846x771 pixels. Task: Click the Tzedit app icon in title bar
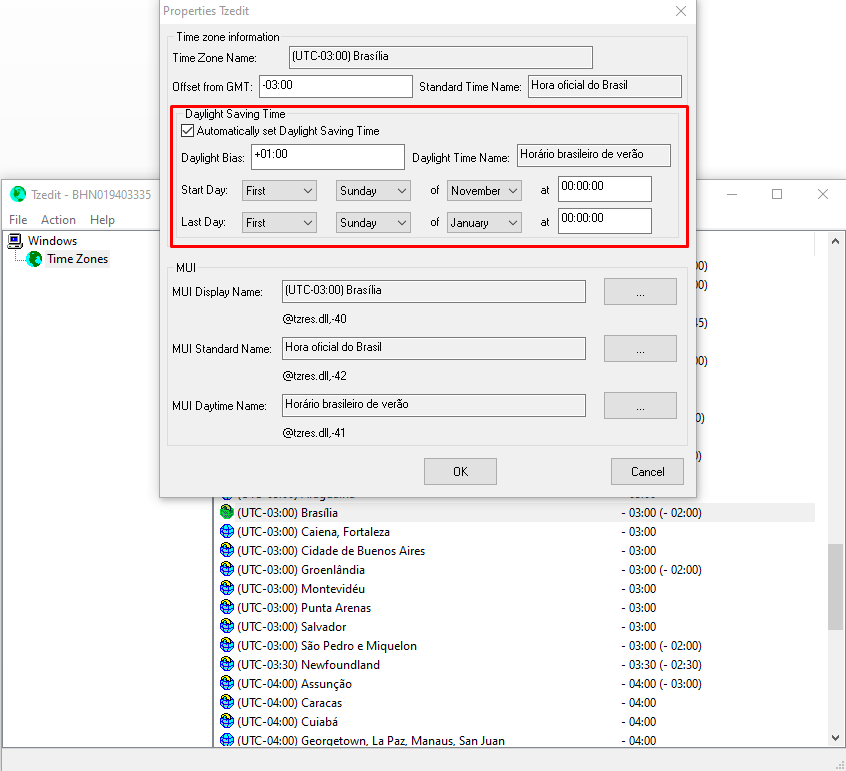click(x=18, y=194)
